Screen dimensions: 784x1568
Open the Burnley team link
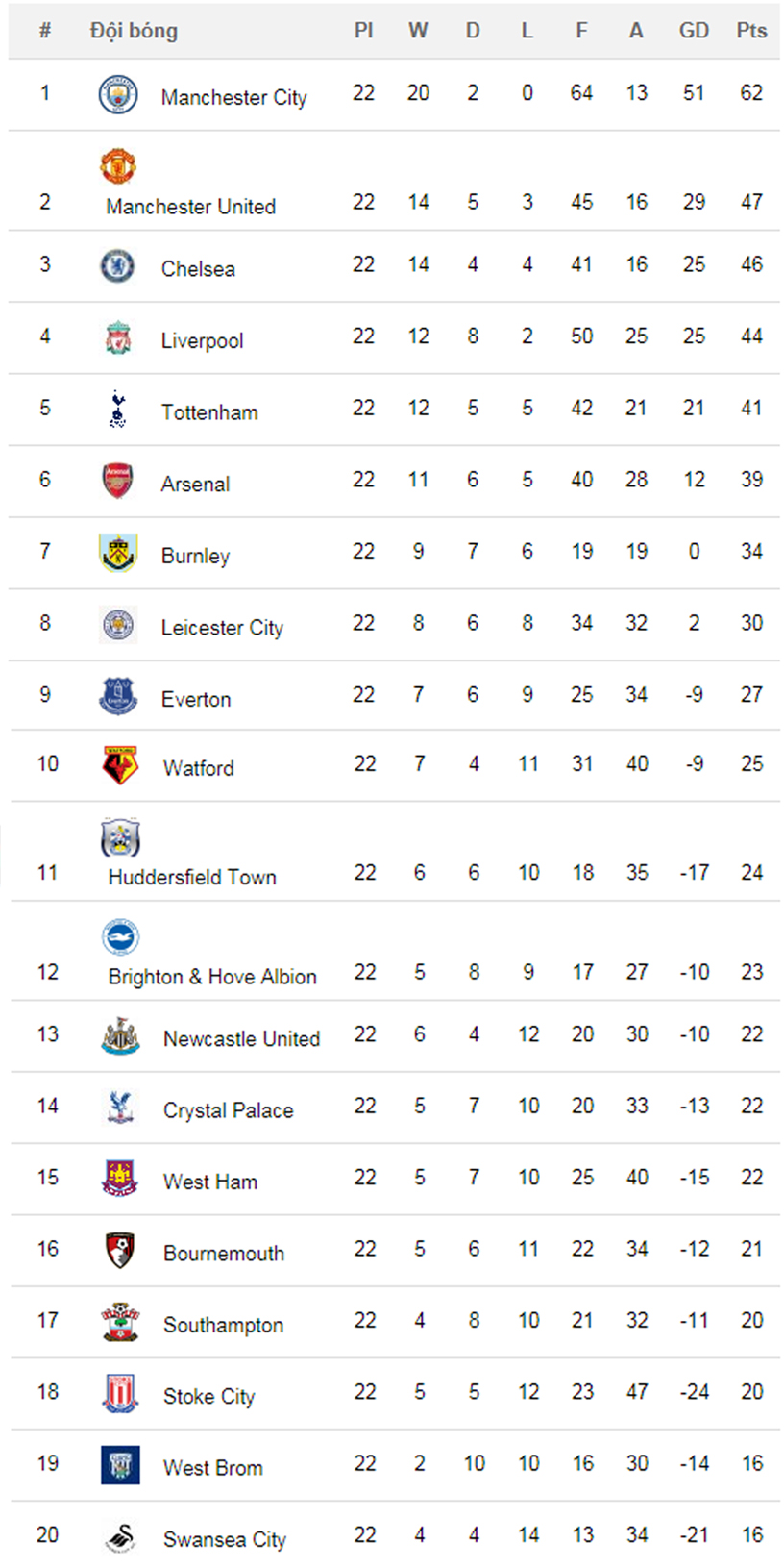pyautogui.click(x=195, y=556)
